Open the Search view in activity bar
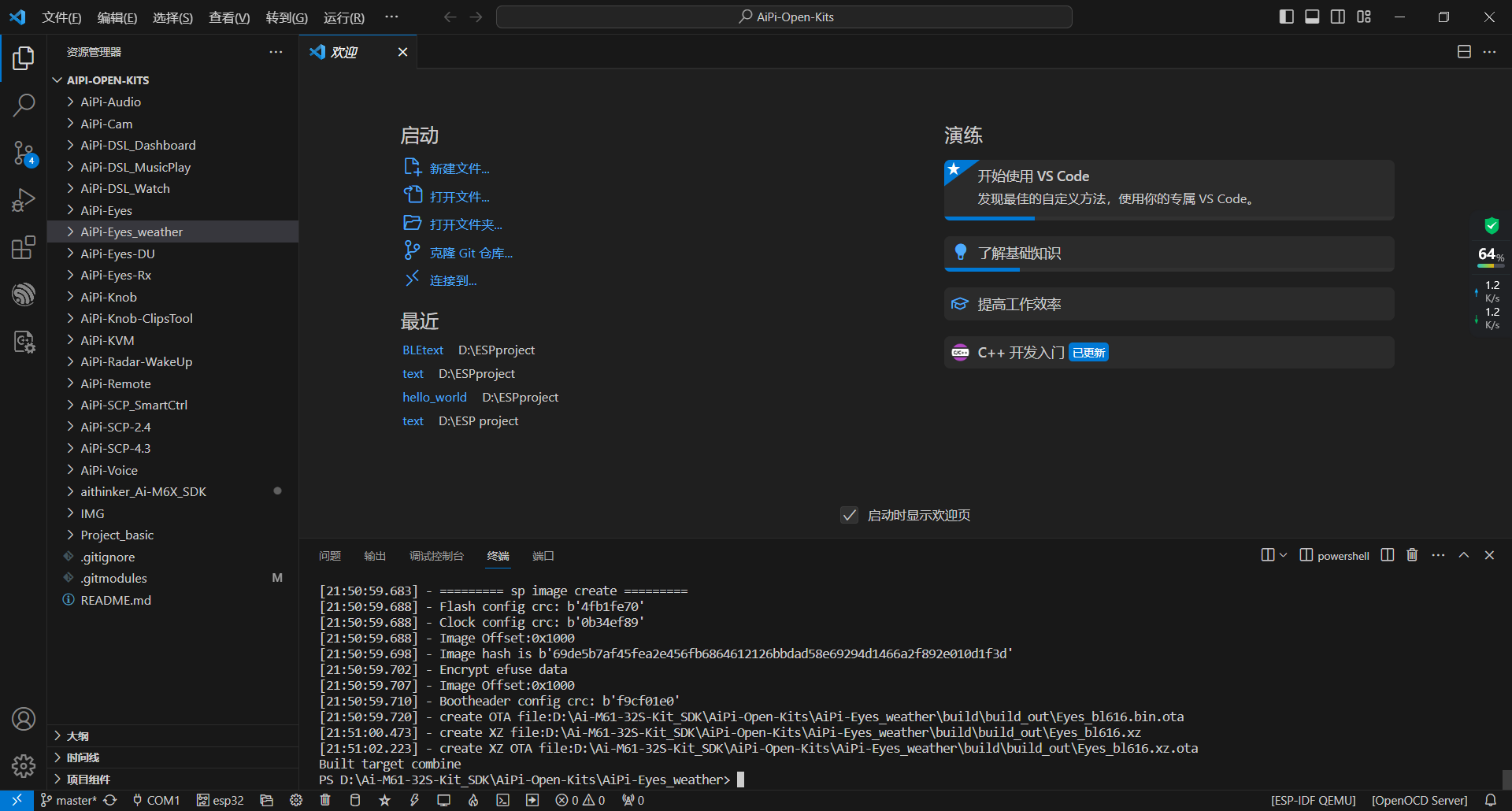 click(24, 105)
